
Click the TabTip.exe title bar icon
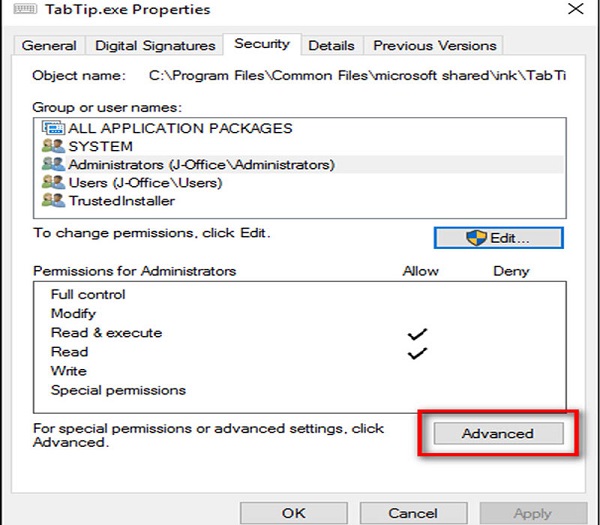click(x=14, y=10)
